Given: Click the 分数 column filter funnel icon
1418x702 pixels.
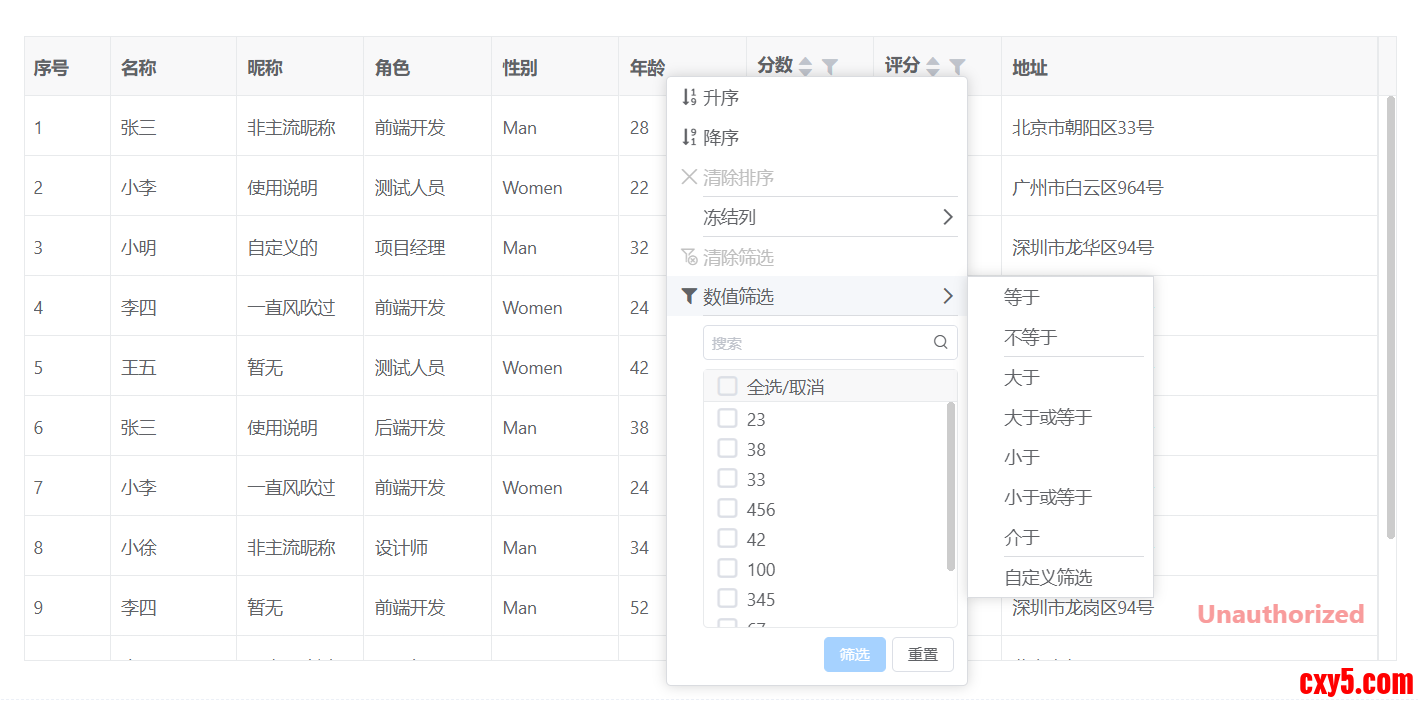Looking at the screenshot, I should [x=829, y=67].
